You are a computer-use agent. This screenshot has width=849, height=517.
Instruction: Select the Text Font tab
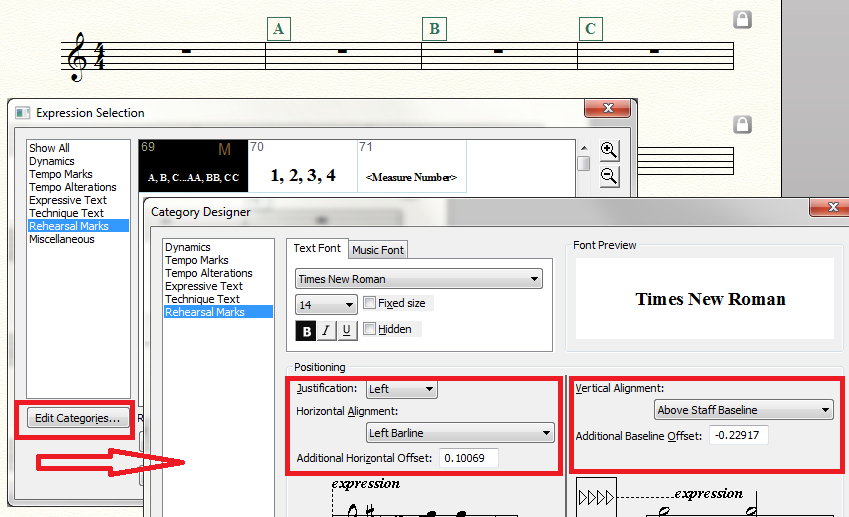tap(317, 248)
